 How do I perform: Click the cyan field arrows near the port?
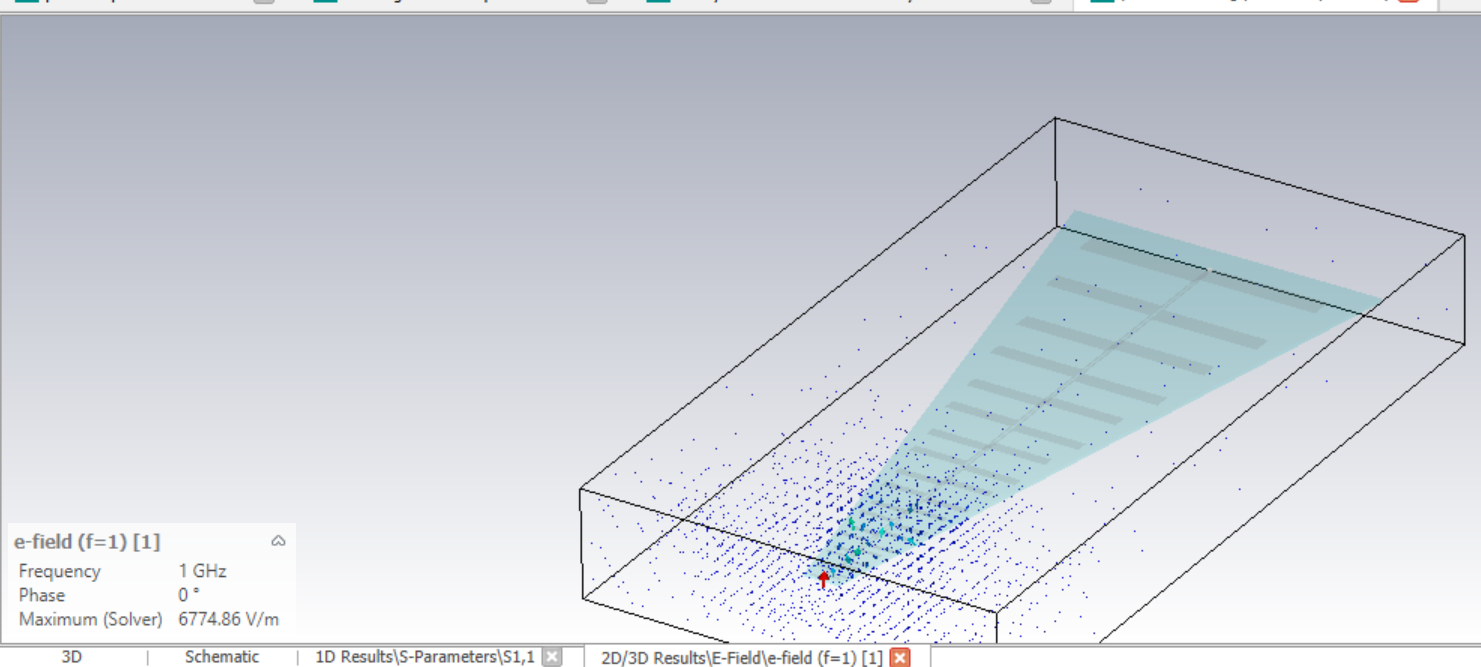point(856,550)
